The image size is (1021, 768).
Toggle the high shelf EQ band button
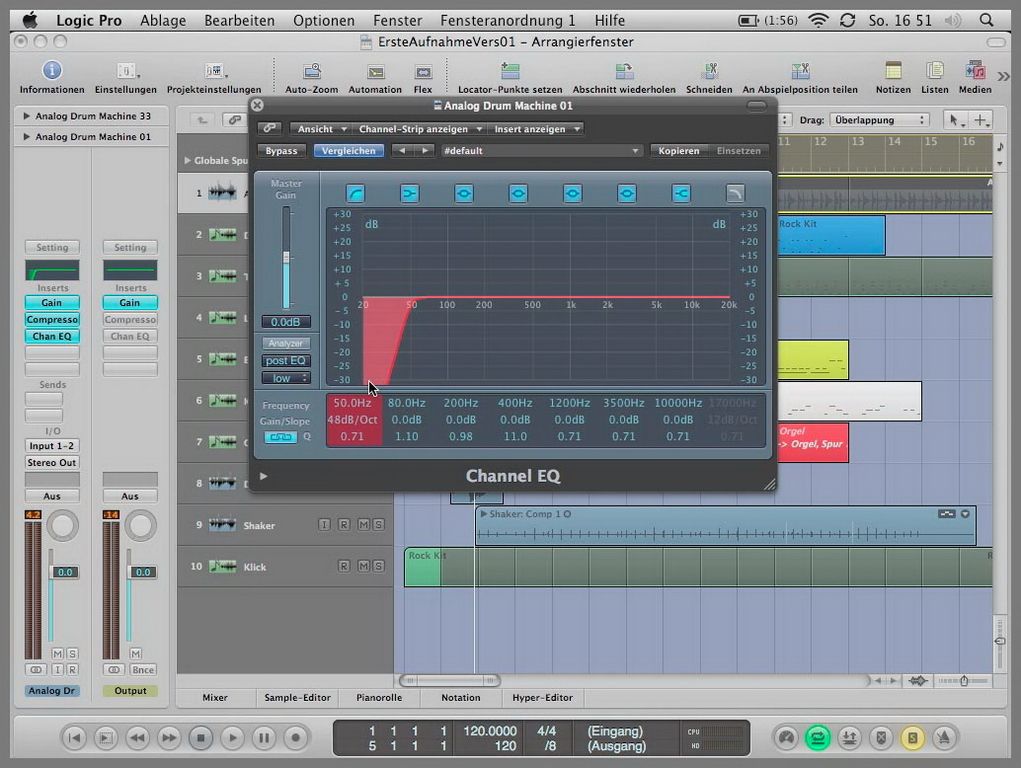coord(681,193)
